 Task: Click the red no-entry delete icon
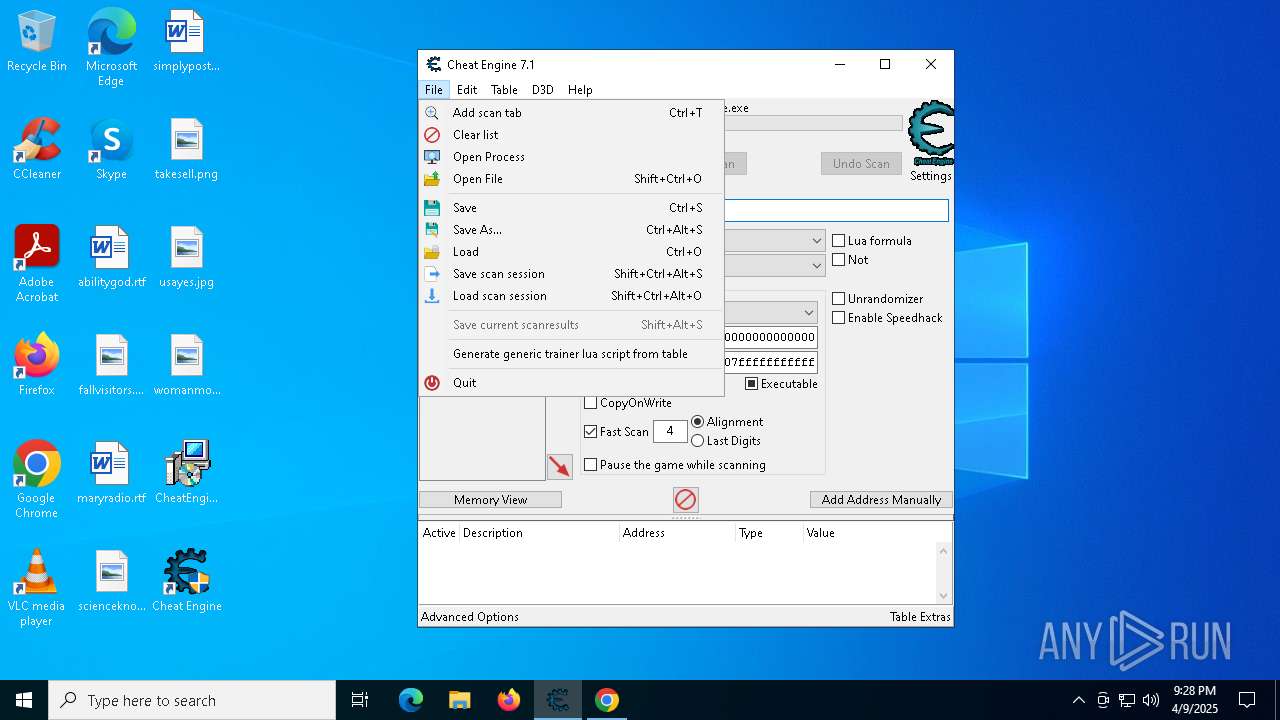685,499
